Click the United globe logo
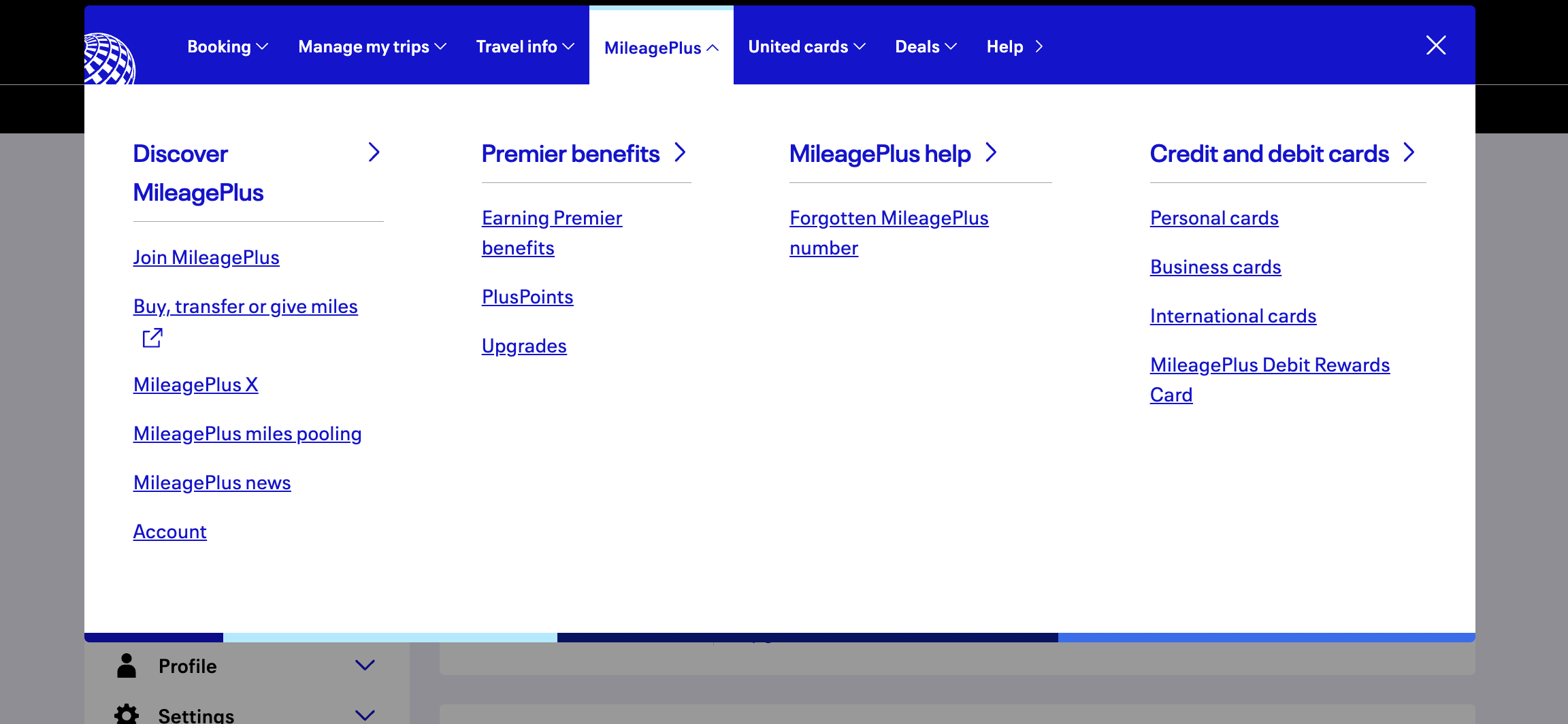 (110, 59)
